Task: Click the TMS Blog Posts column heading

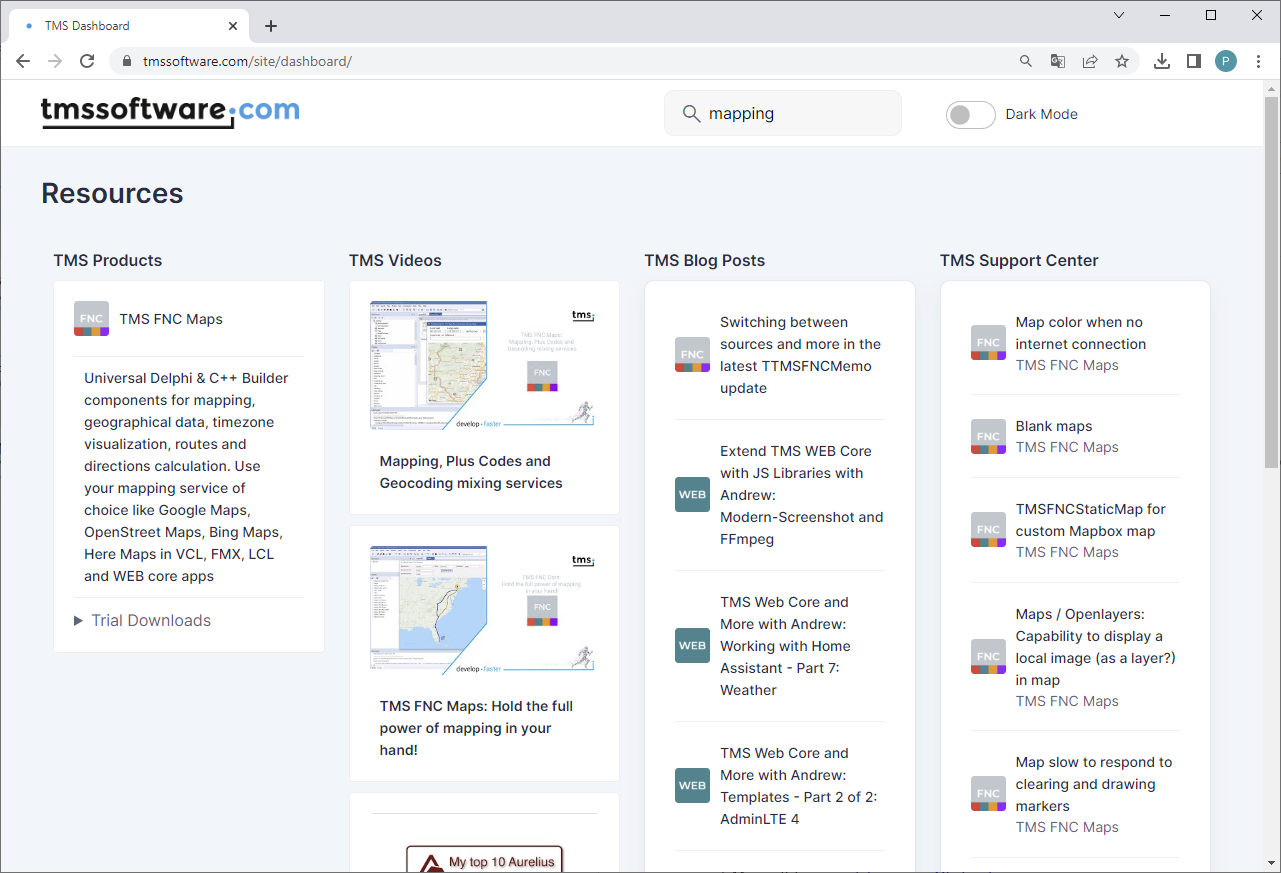Action: point(705,260)
